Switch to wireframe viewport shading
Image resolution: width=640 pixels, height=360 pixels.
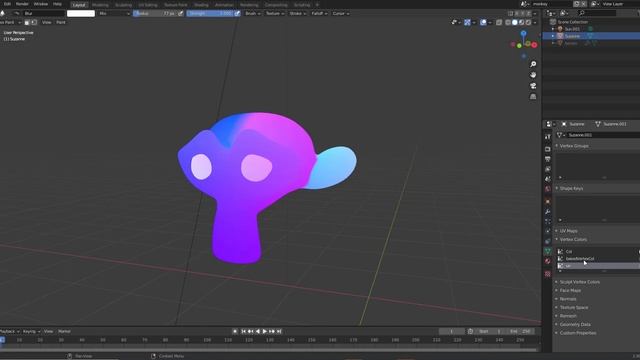pos(508,22)
